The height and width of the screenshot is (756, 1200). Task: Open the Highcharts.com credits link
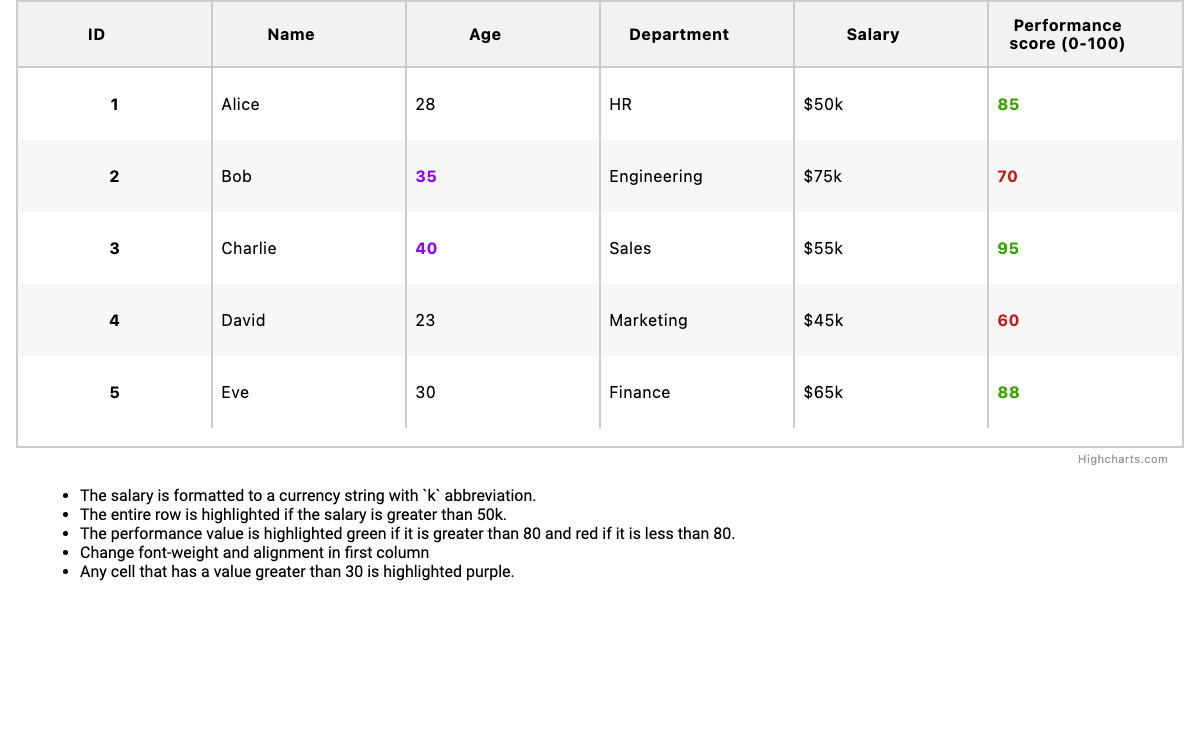[1122, 459]
